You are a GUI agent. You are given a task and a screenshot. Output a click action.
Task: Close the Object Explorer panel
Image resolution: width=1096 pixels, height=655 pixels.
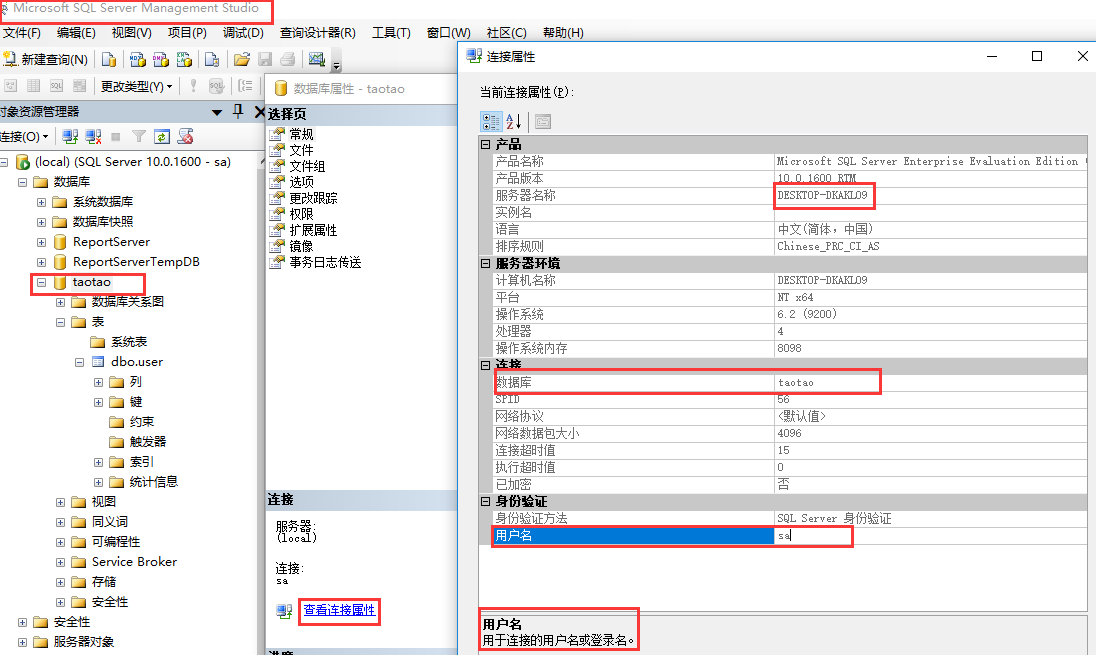point(259,111)
